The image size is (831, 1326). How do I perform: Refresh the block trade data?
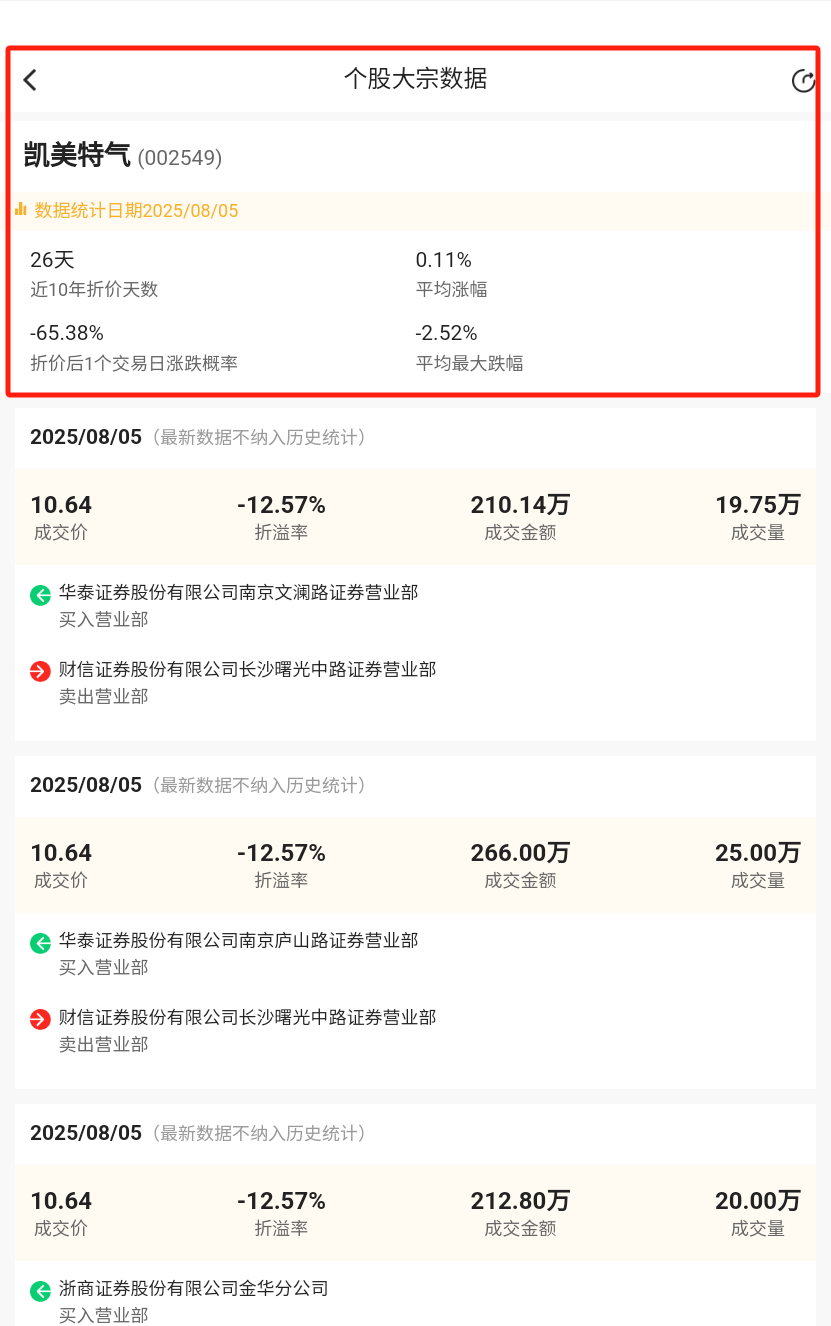[803, 81]
